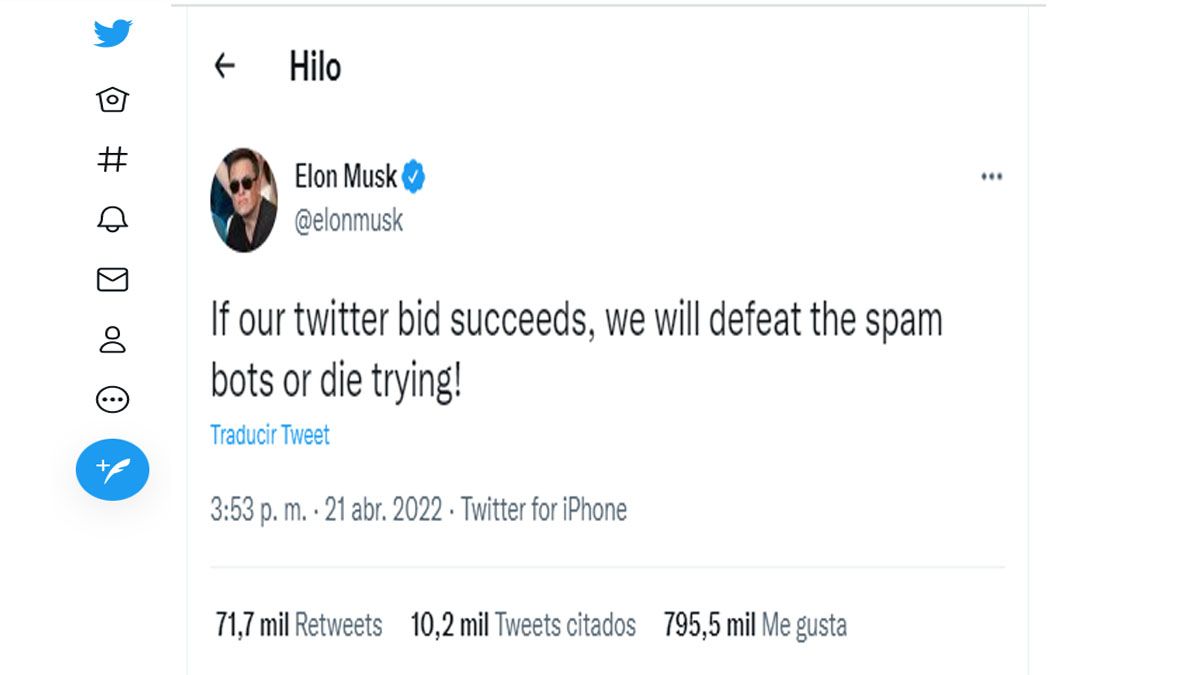Open the Explore hashtag icon
Viewport: 1200px width, 675px height.
[112, 159]
